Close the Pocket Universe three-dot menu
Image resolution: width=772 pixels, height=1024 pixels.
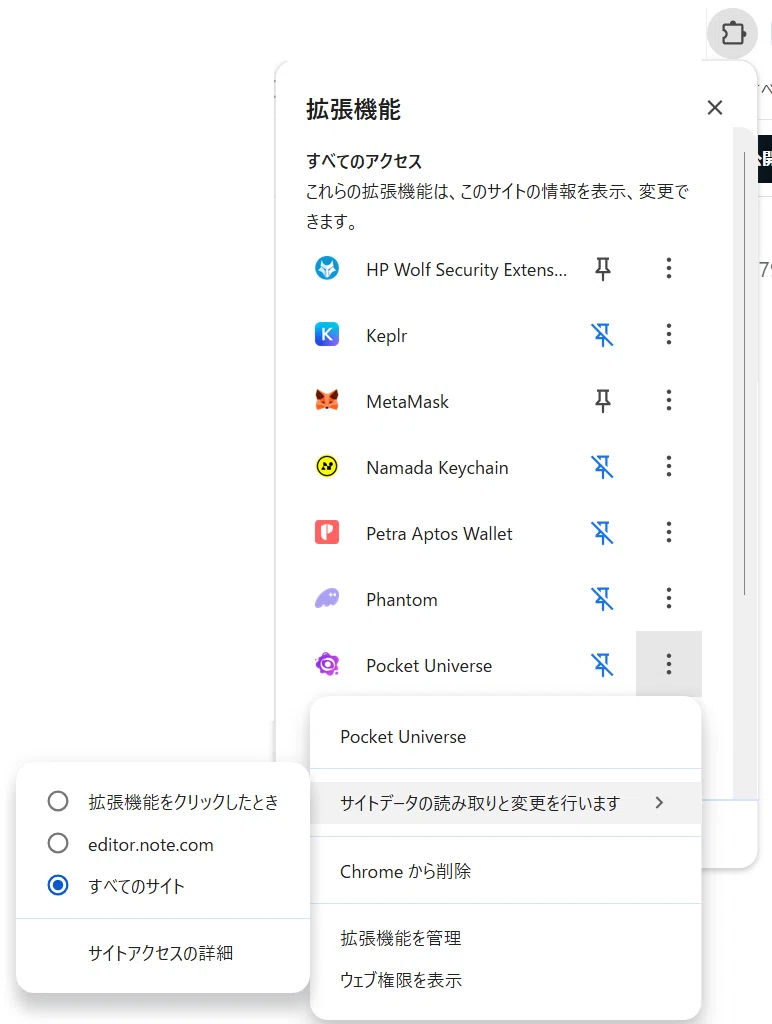tap(668, 664)
